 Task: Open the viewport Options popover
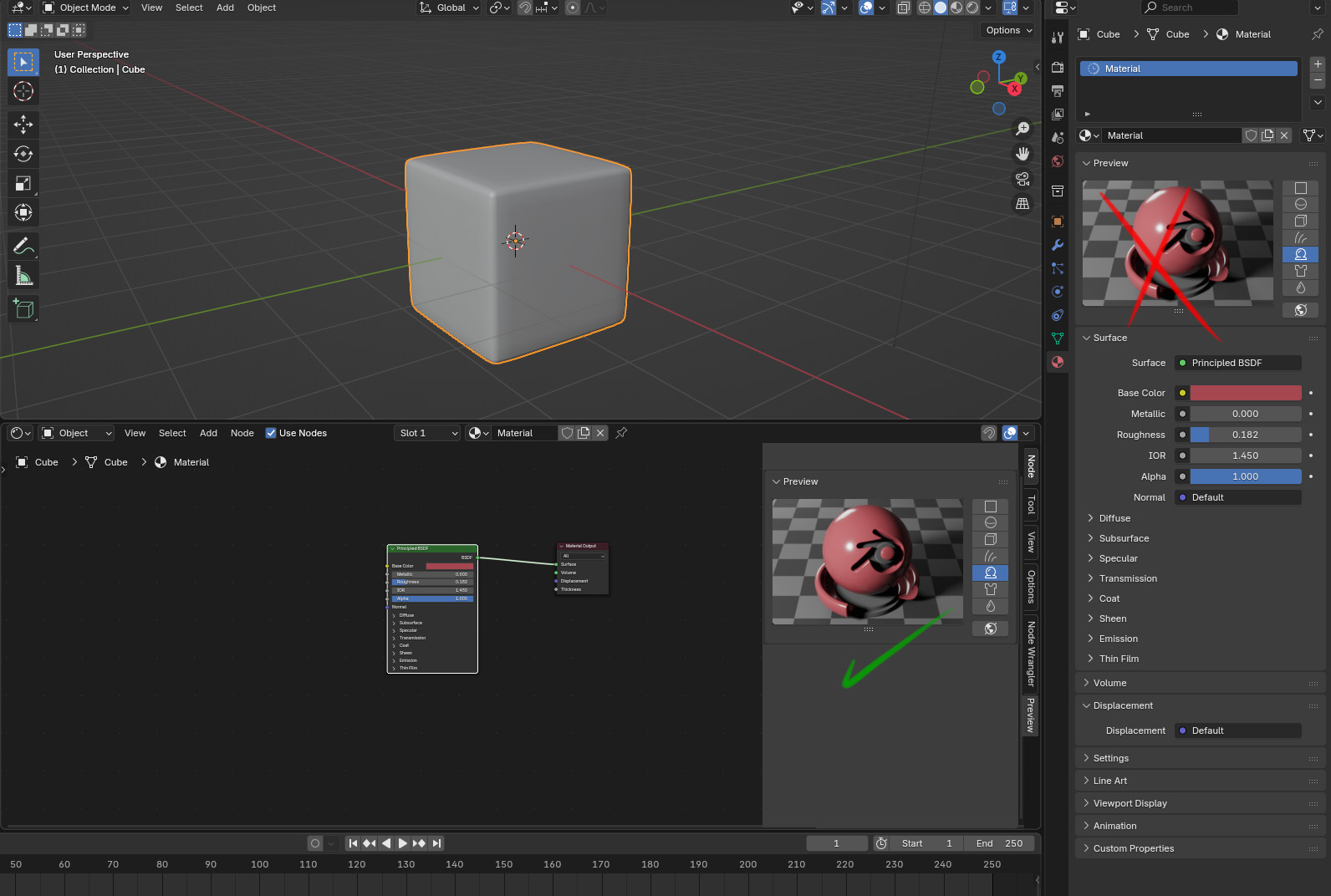[1008, 30]
